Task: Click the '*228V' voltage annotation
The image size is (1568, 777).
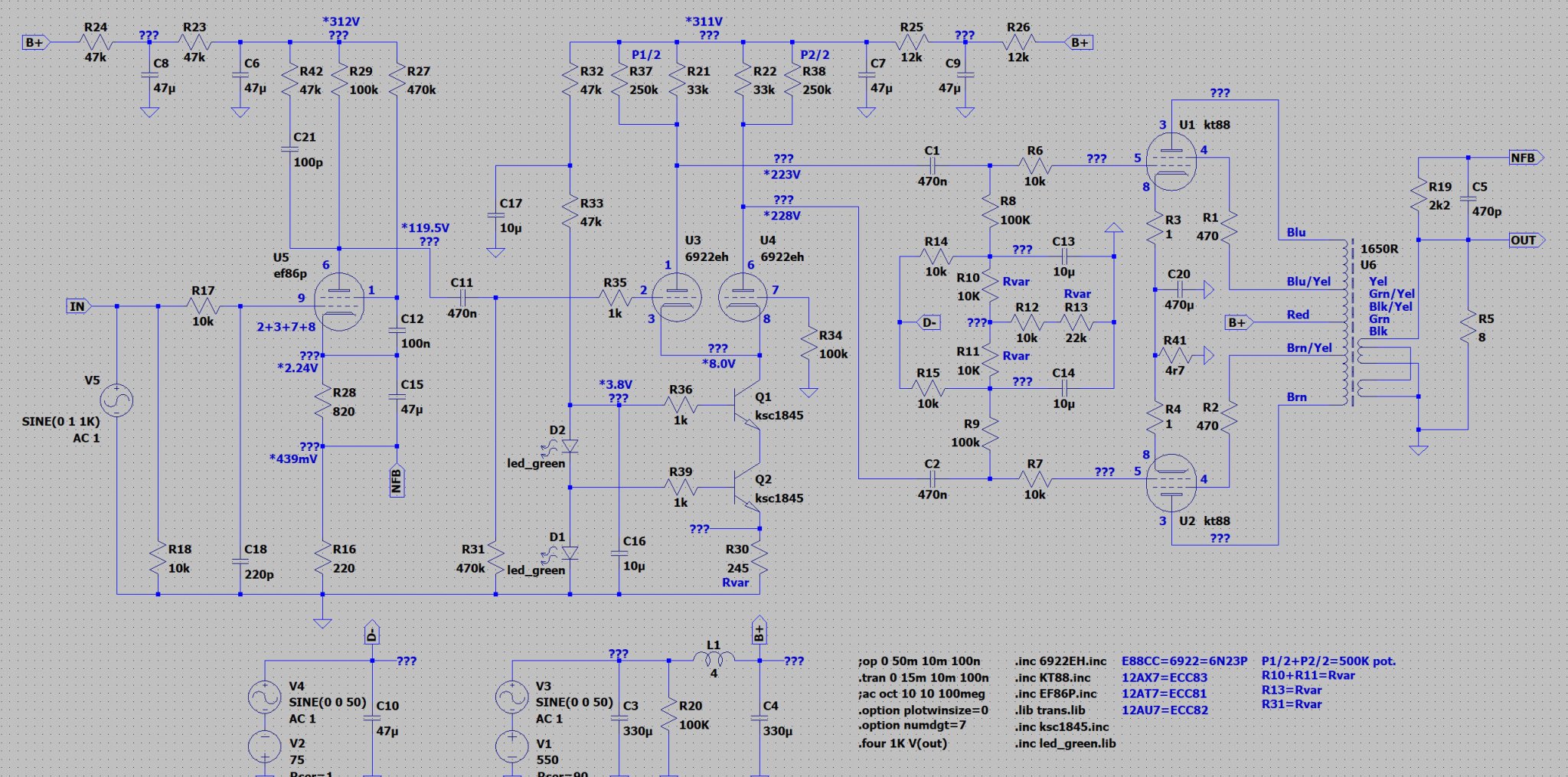Action: (x=782, y=216)
